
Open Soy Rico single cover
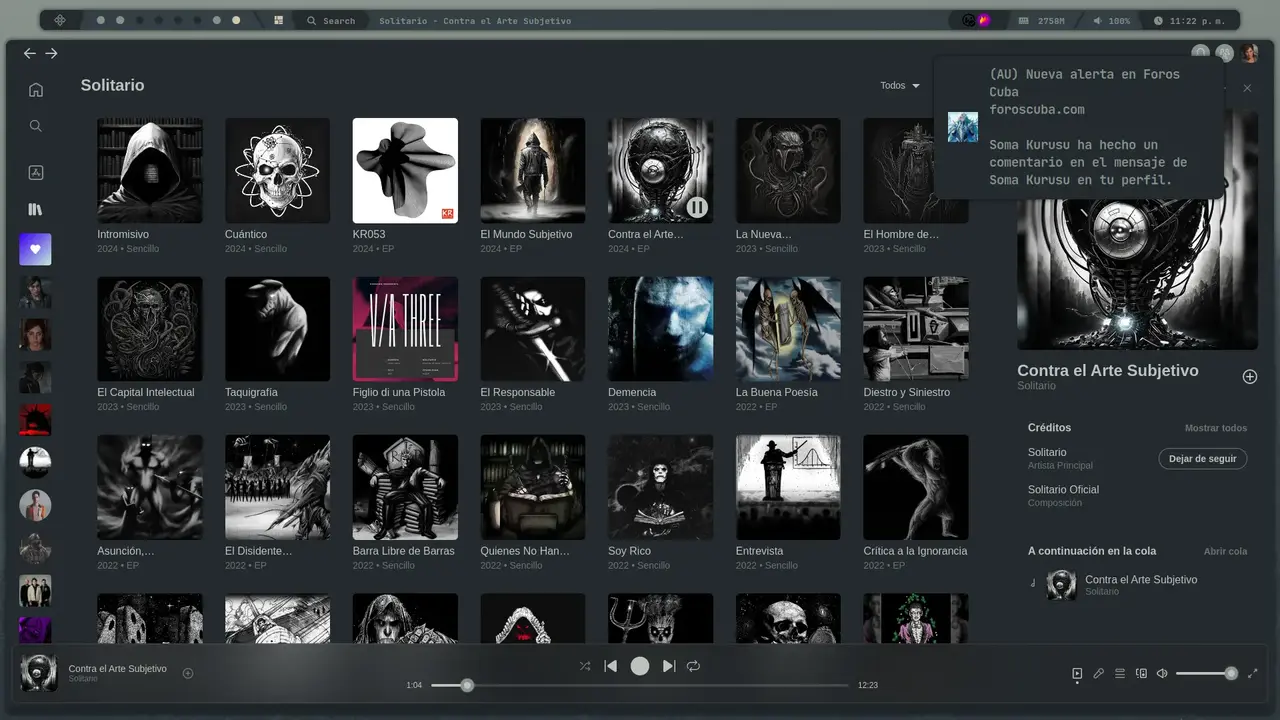tap(661, 487)
